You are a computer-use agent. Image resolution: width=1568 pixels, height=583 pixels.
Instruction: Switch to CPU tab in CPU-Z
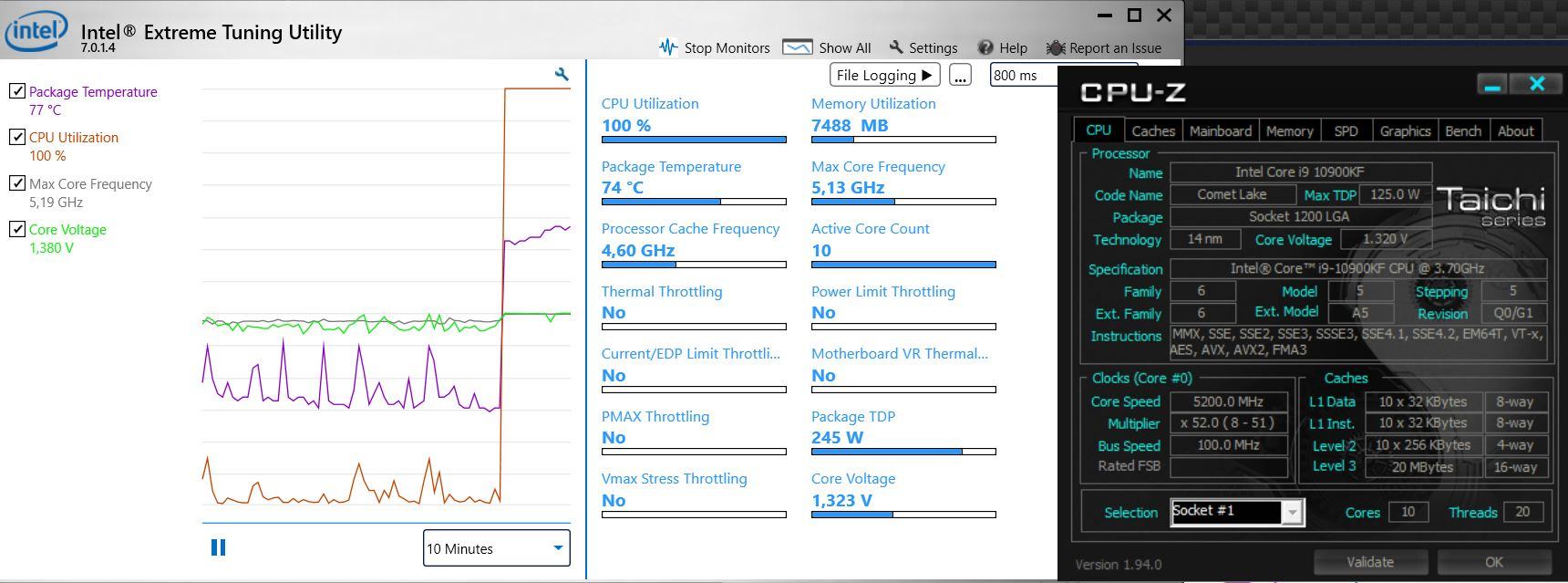pos(1099,130)
